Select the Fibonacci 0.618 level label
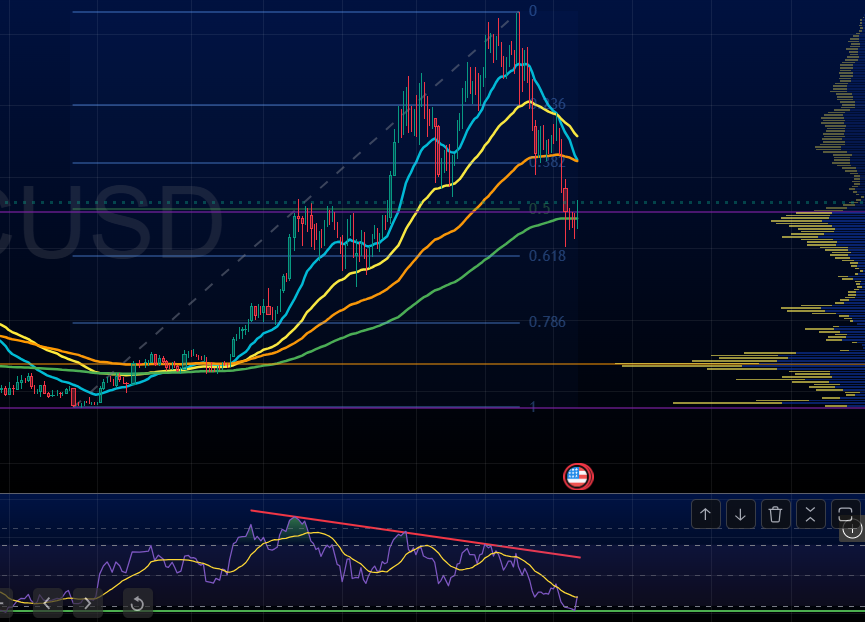 [547, 256]
